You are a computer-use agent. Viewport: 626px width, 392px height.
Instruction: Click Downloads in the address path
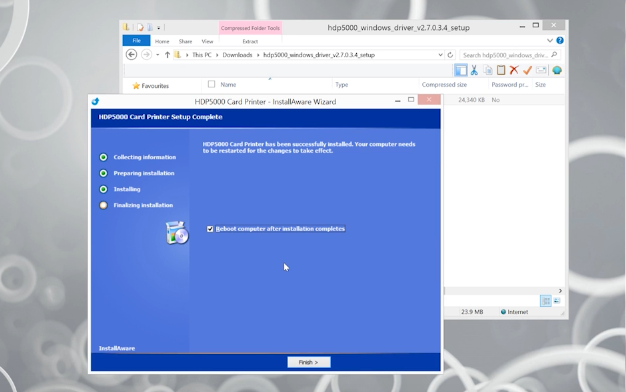tap(237, 55)
